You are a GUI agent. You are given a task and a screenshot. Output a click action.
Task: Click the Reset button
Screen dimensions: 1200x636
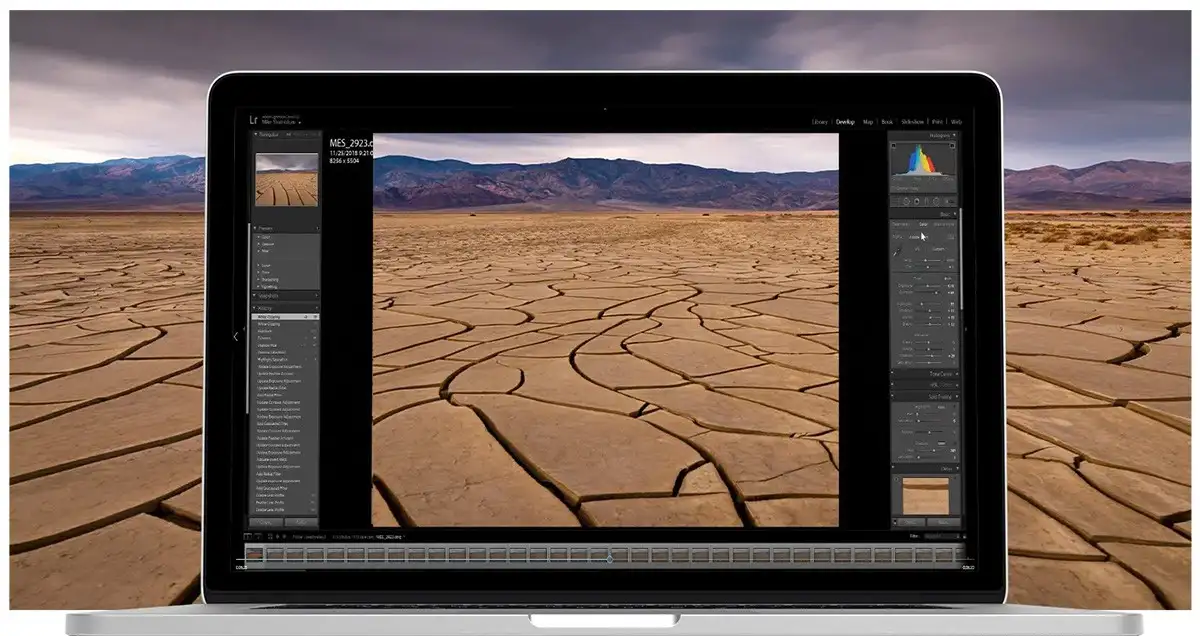pos(943,522)
